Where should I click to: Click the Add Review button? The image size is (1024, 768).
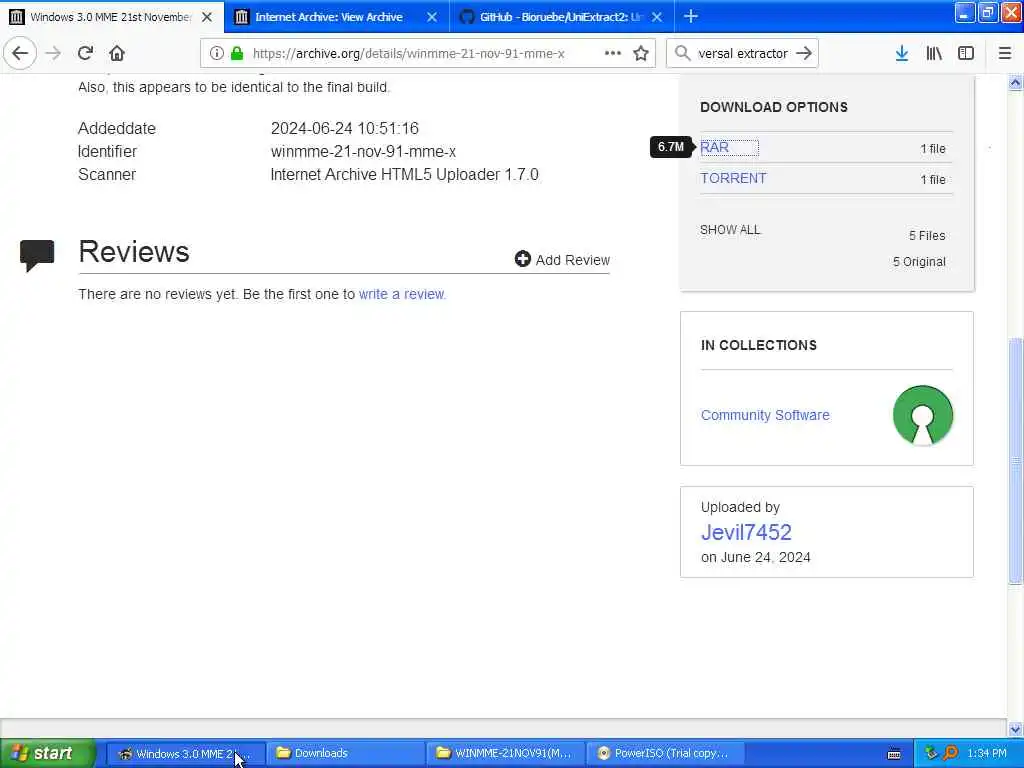coord(562,260)
